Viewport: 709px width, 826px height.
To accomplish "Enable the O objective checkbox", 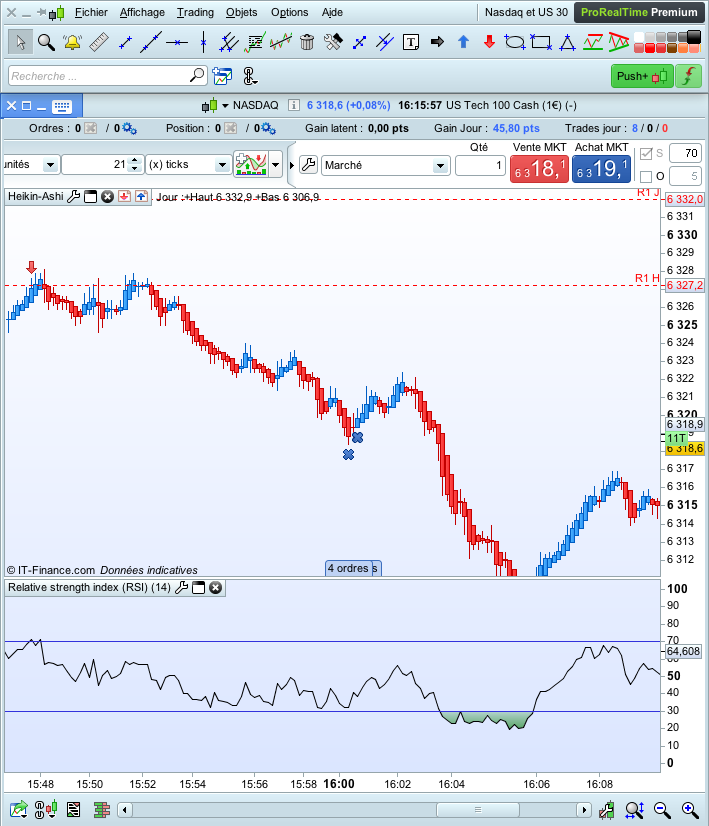I will (x=646, y=176).
